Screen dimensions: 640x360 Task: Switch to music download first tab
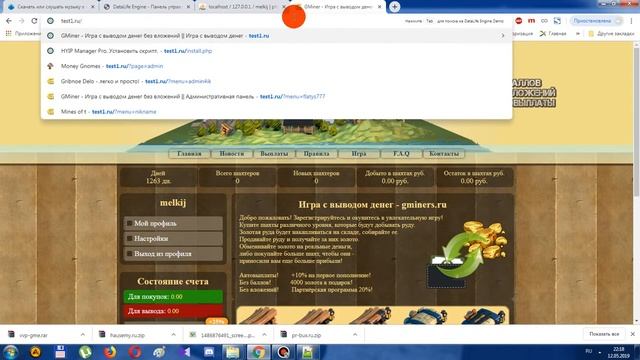(x=51, y=7)
